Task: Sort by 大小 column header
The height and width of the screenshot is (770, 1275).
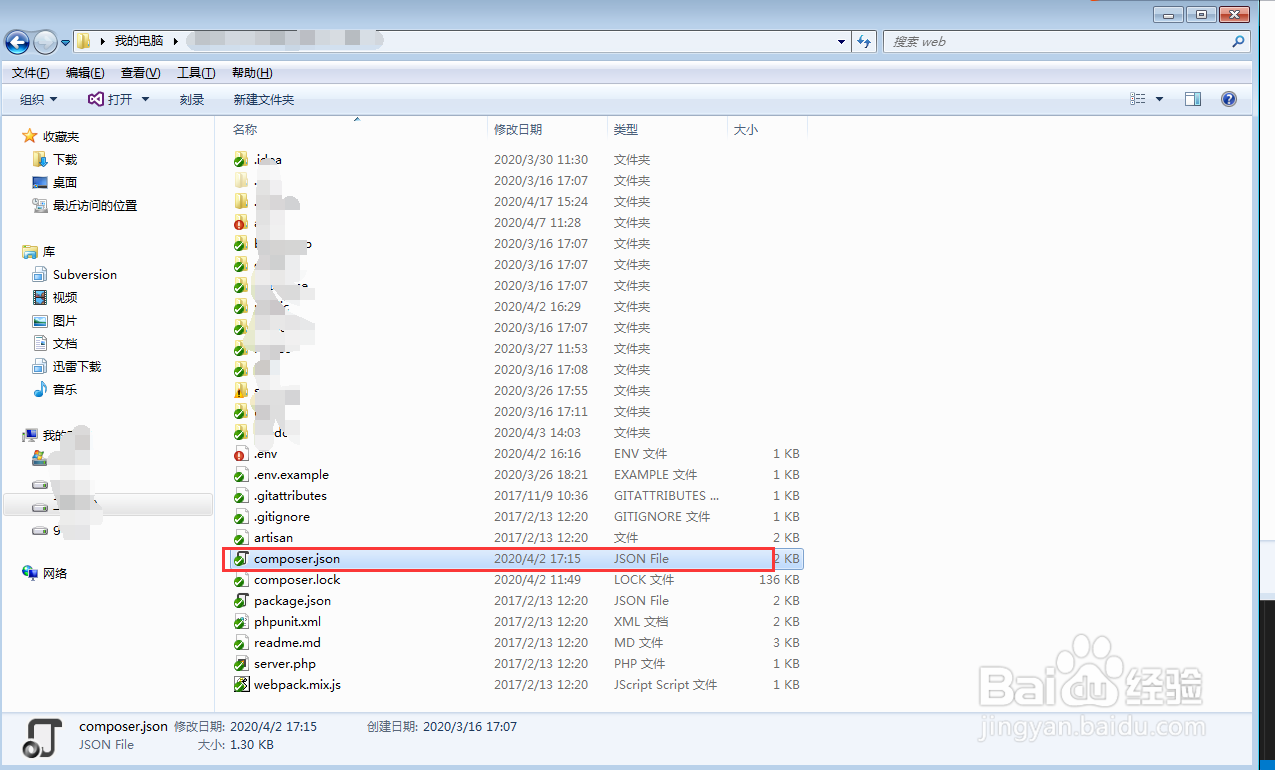Action: coord(746,129)
